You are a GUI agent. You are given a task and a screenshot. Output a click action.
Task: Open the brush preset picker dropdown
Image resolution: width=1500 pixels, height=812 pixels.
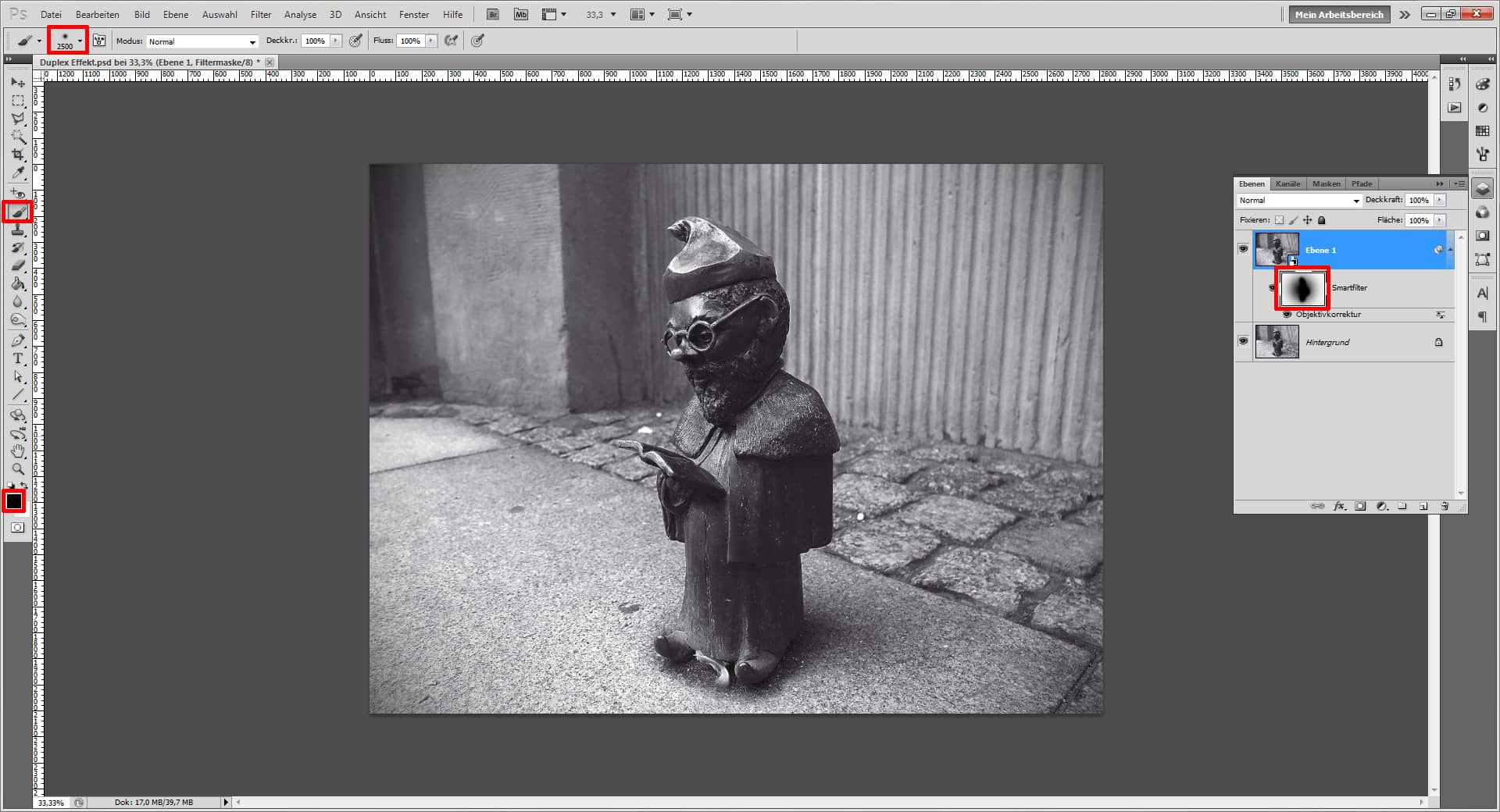click(78, 41)
